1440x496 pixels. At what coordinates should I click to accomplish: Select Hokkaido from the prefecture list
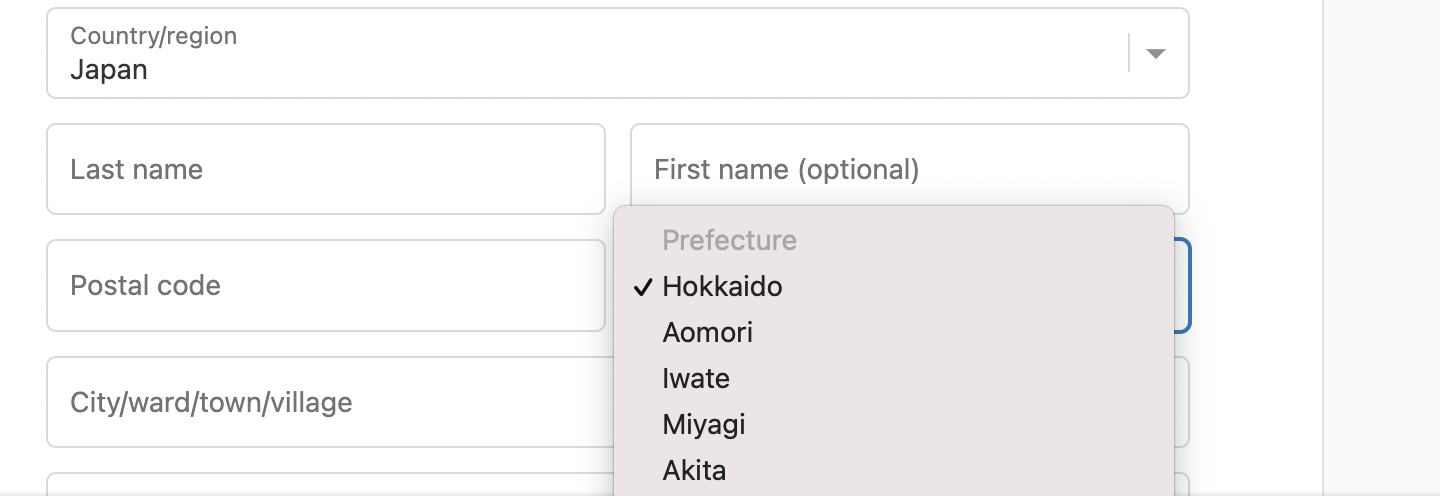click(x=722, y=287)
